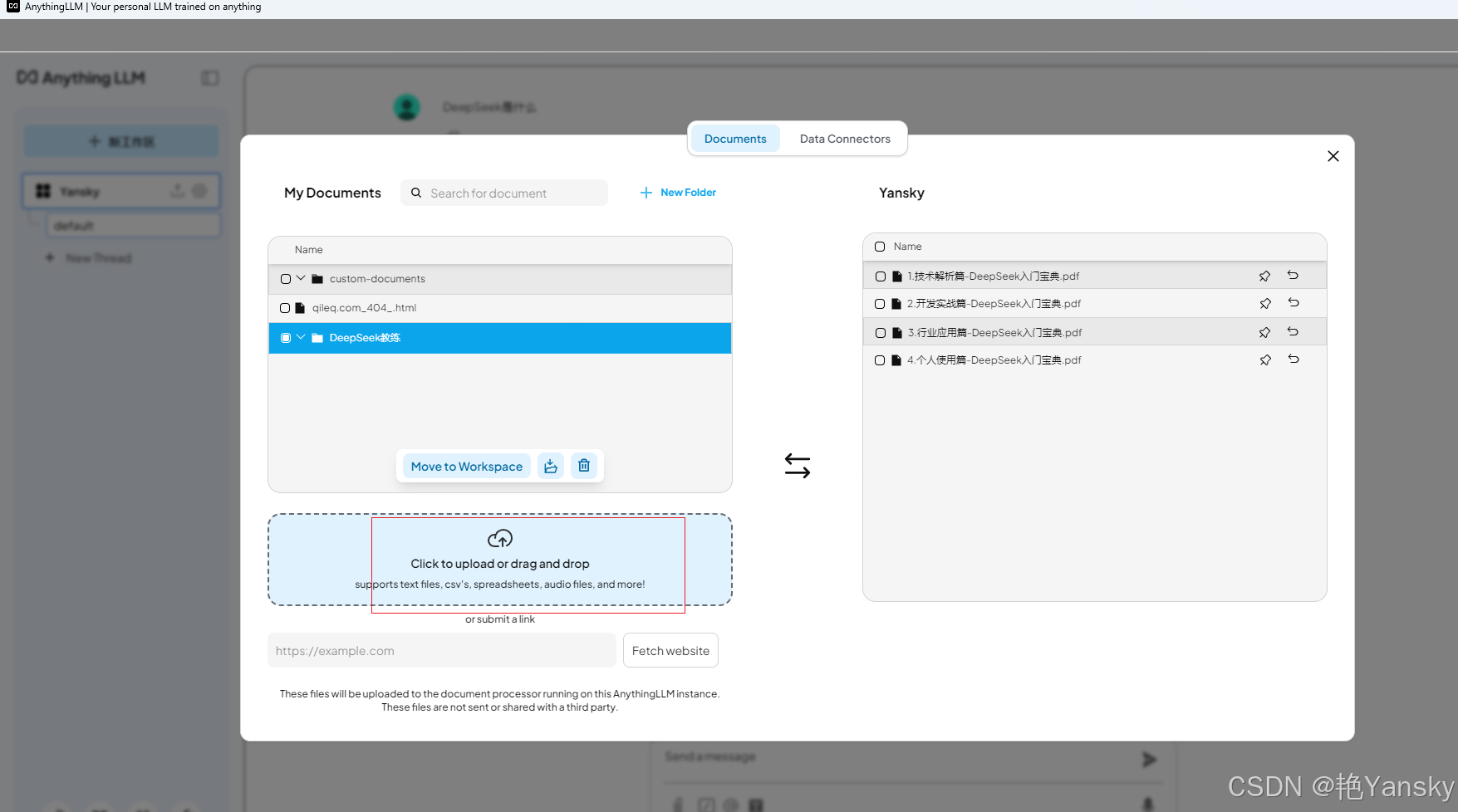Screen dimensions: 1458x812
Task: Click the two-way transfer arrows icon
Action: pos(798,466)
